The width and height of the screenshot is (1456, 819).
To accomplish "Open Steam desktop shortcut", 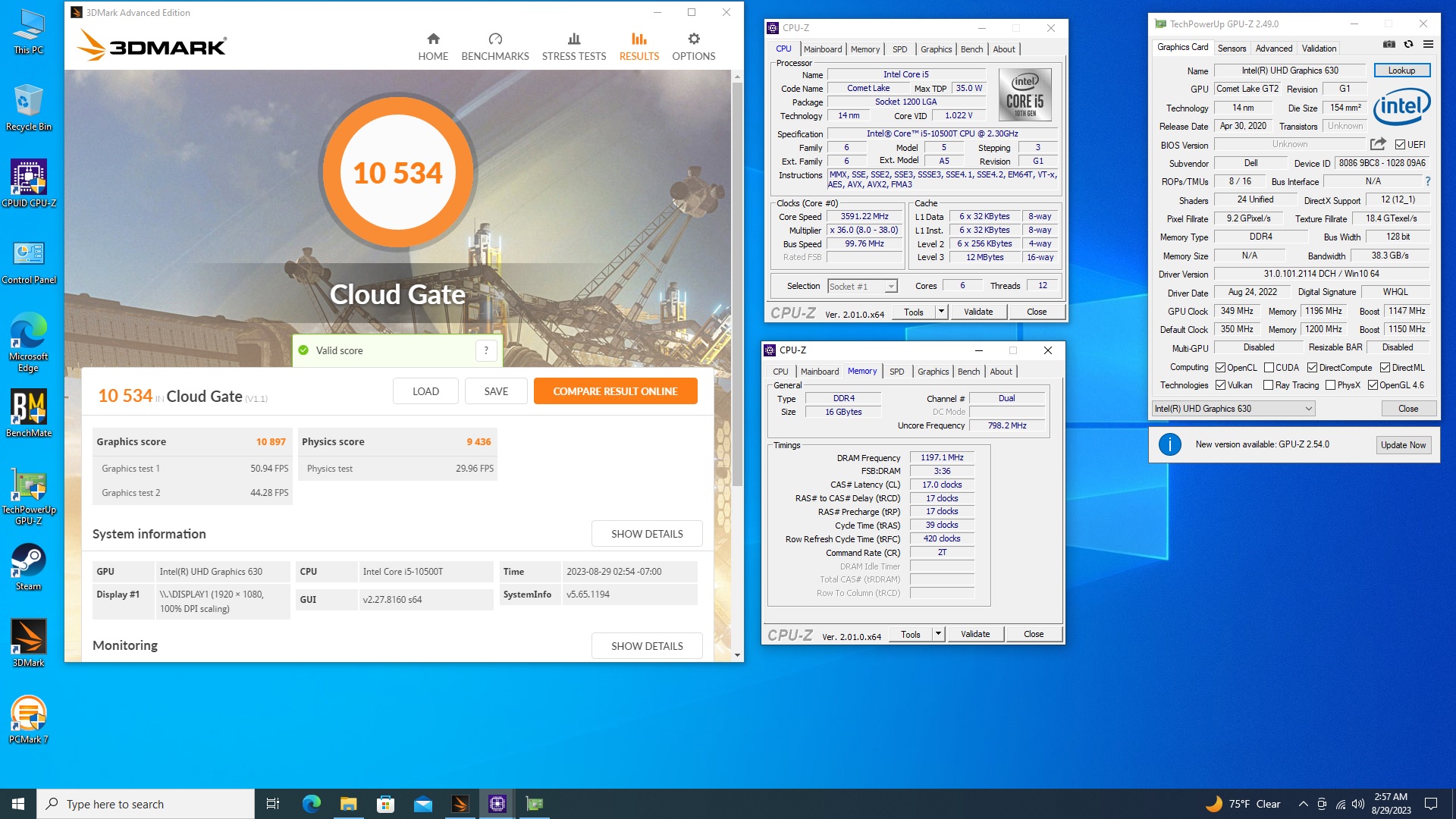I will [x=29, y=566].
